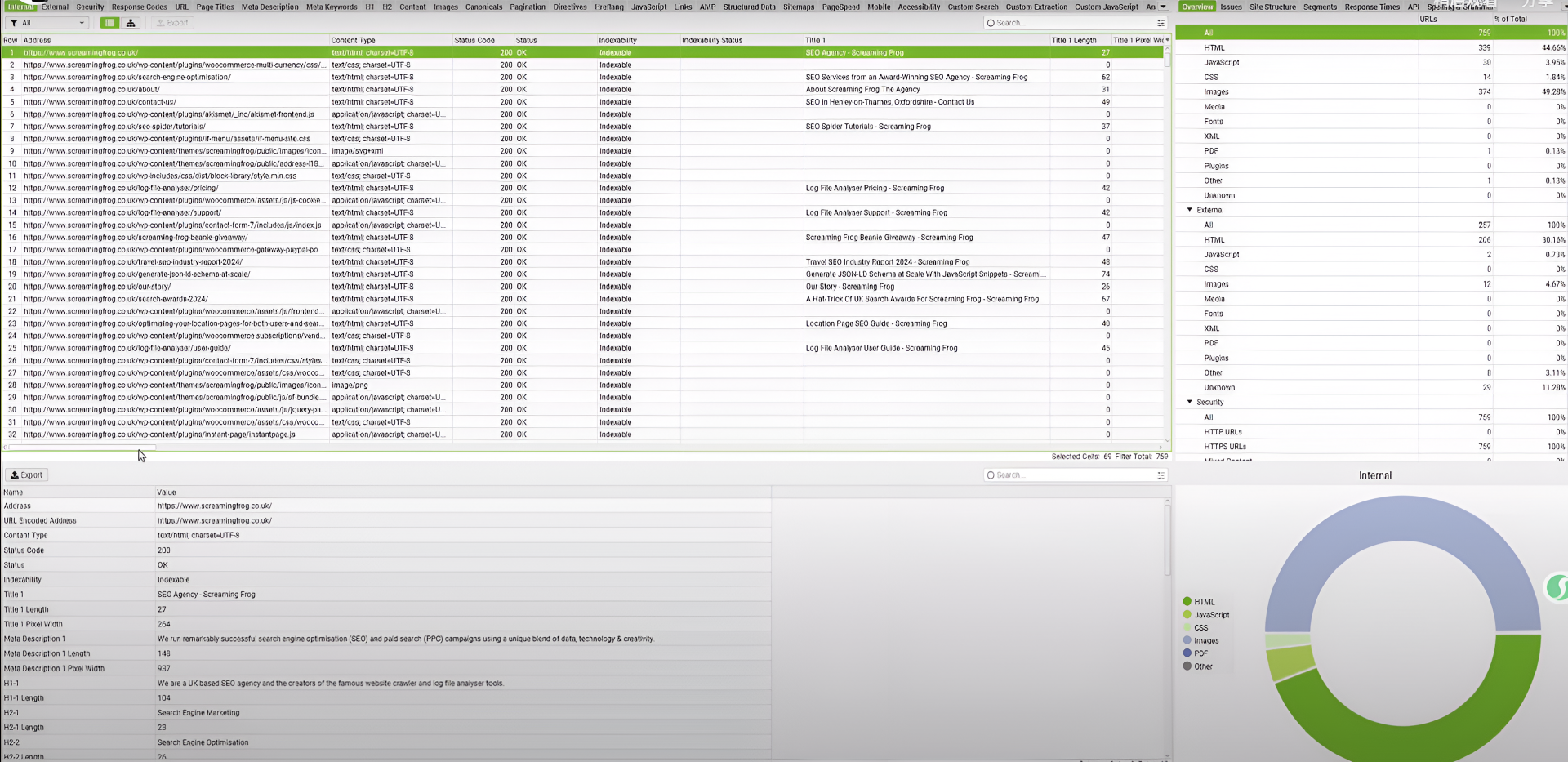Image resolution: width=1568 pixels, height=762 pixels.
Task: Select HTTPS URLs row in Overview
Action: pyautogui.click(x=1372, y=447)
